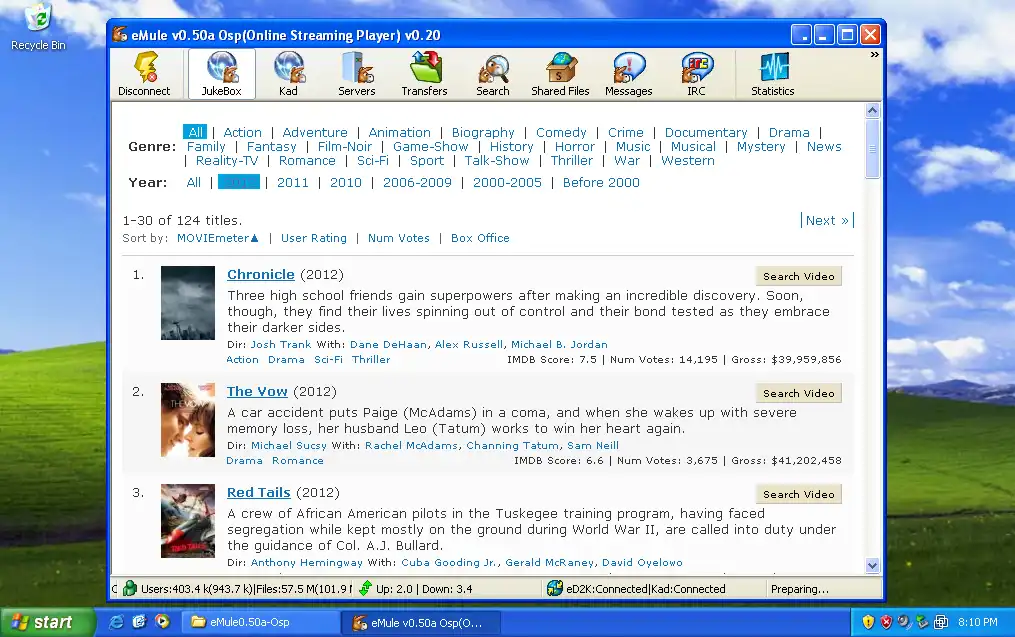Open The Vow movie title link
Viewport: 1015px width, 637px height.
(257, 391)
